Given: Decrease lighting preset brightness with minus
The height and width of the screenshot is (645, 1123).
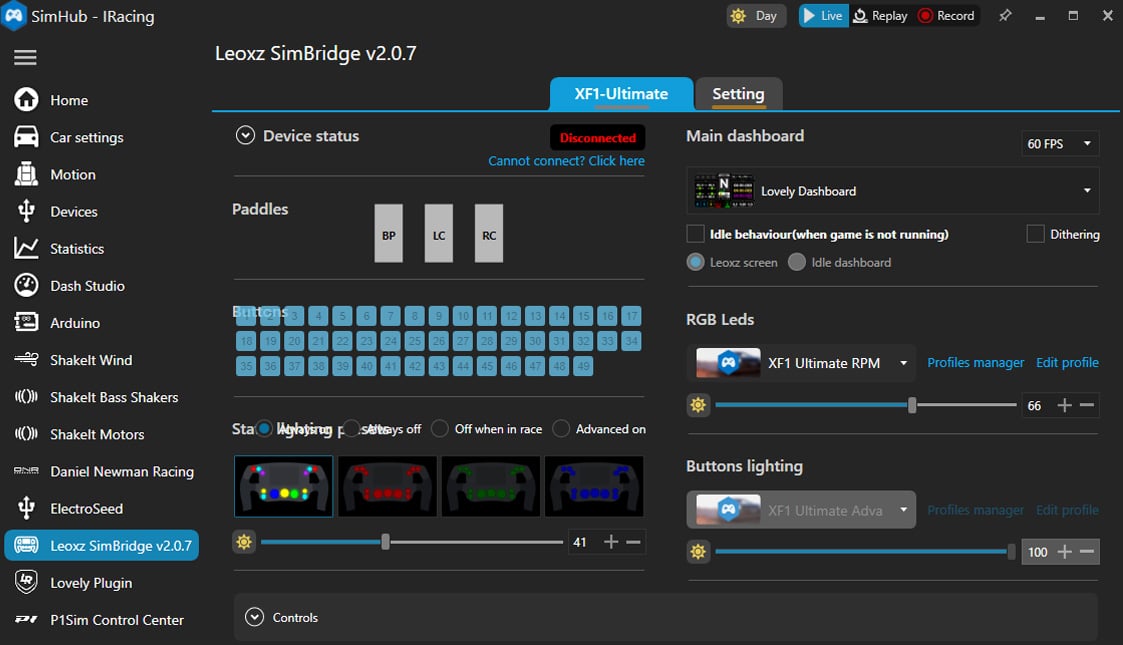Looking at the screenshot, I should click(x=633, y=542).
